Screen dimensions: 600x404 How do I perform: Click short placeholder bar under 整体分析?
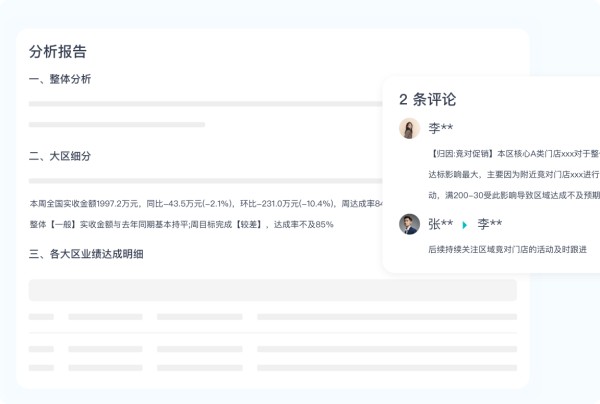[117, 125]
